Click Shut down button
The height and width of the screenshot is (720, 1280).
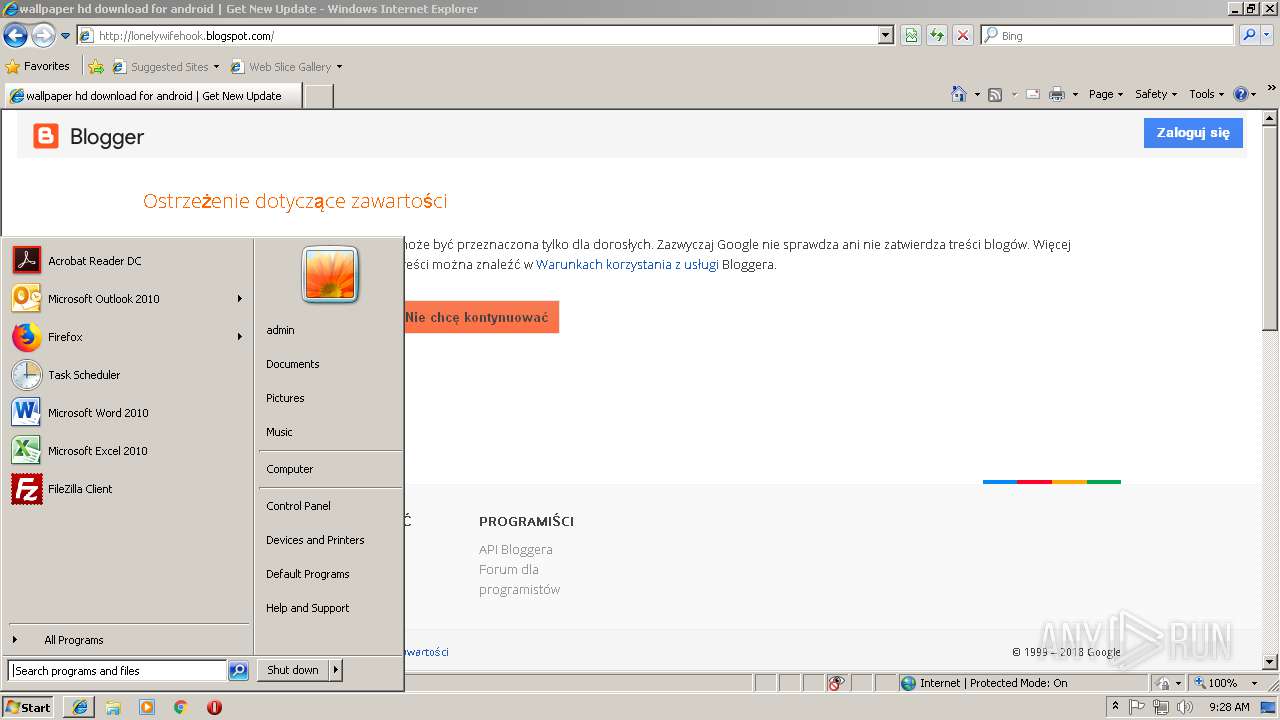[x=293, y=670]
